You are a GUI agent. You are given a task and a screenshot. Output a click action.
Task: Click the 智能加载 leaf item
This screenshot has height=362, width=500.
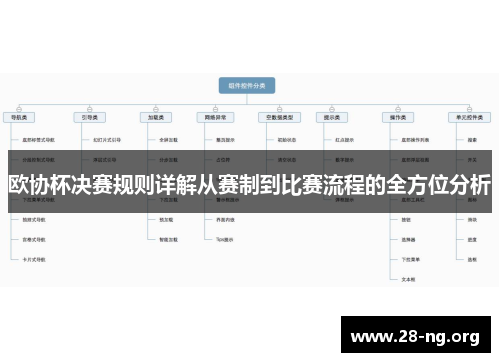tap(168, 240)
